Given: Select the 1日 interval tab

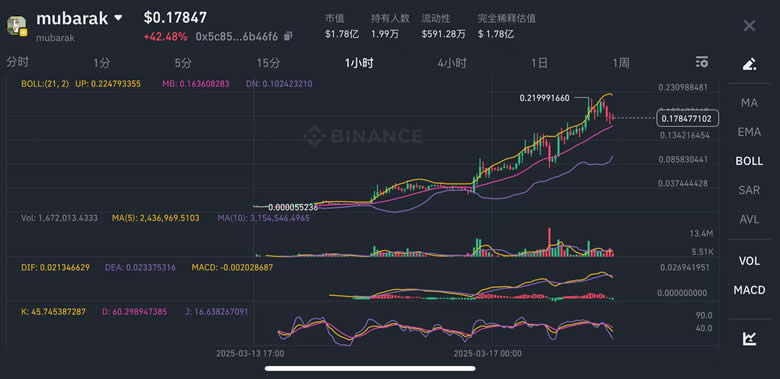Looking at the screenshot, I should click(x=539, y=63).
